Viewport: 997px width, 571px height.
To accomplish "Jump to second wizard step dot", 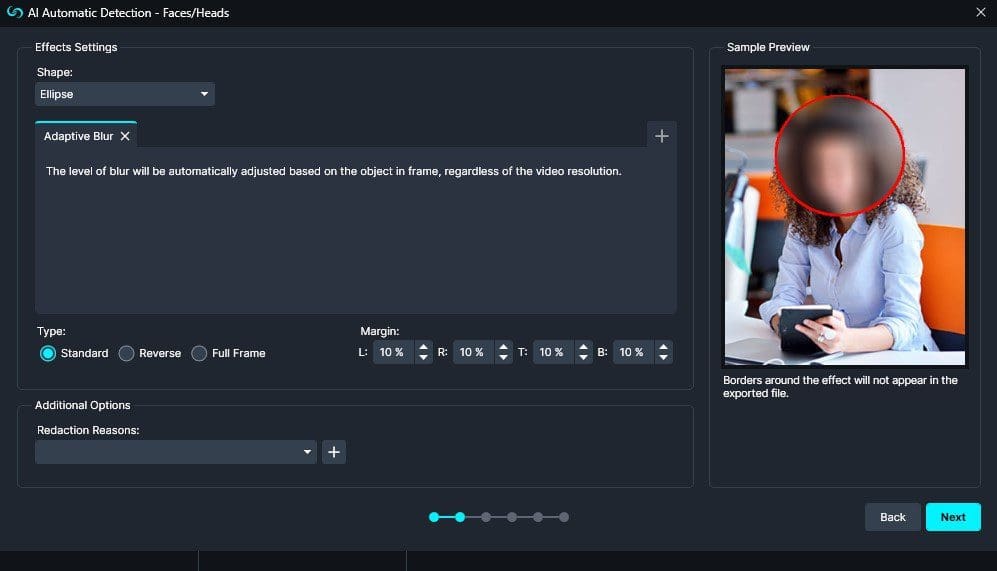I will [460, 517].
